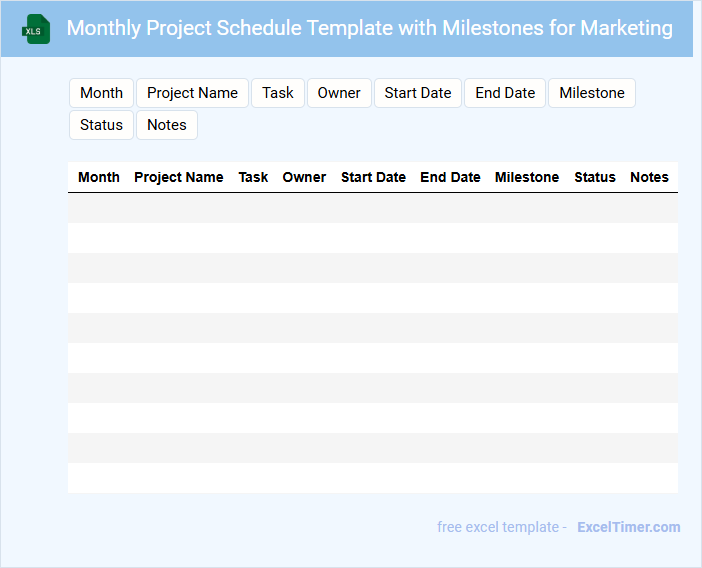Click the green XLS file icon
The width and height of the screenshot is (702, 568).
click(36, 30)
